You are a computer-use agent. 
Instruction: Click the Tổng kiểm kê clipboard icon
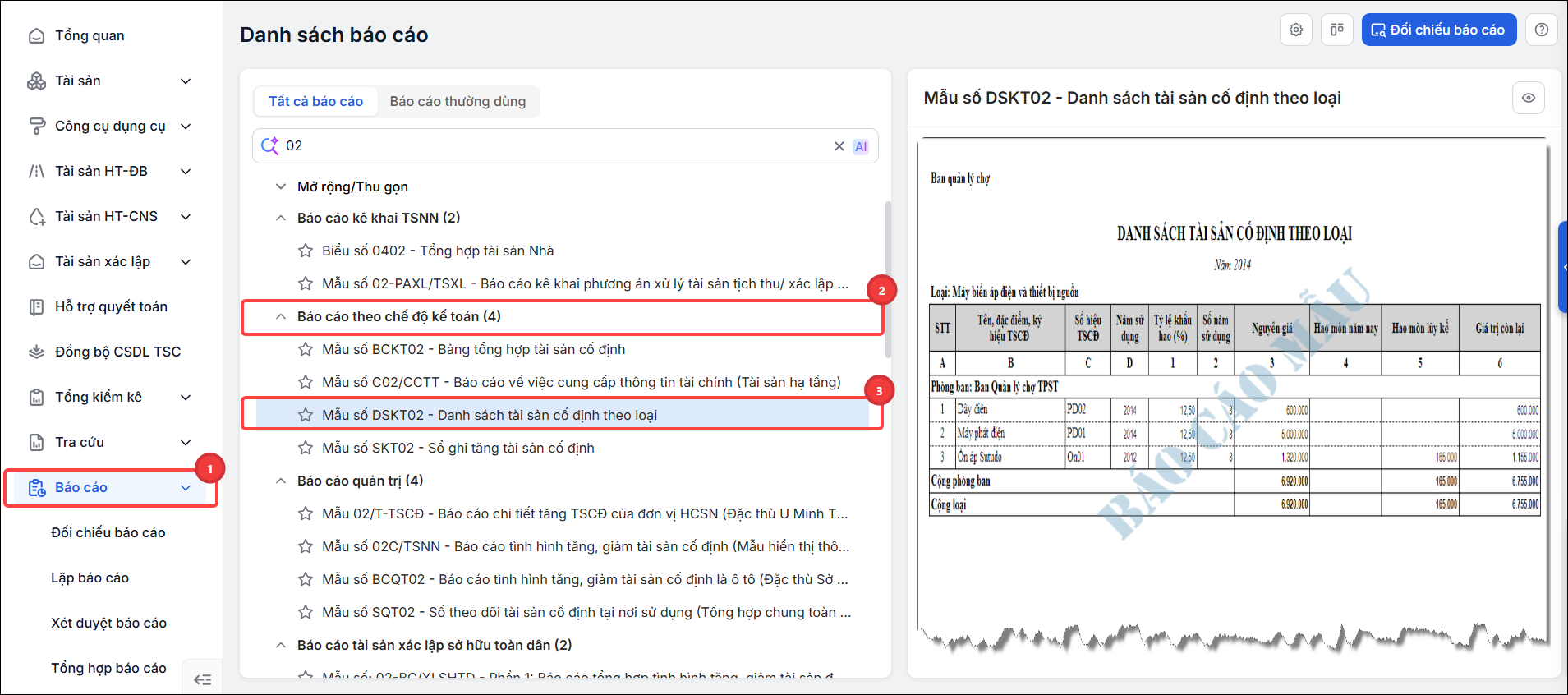[x=36, y=397]
